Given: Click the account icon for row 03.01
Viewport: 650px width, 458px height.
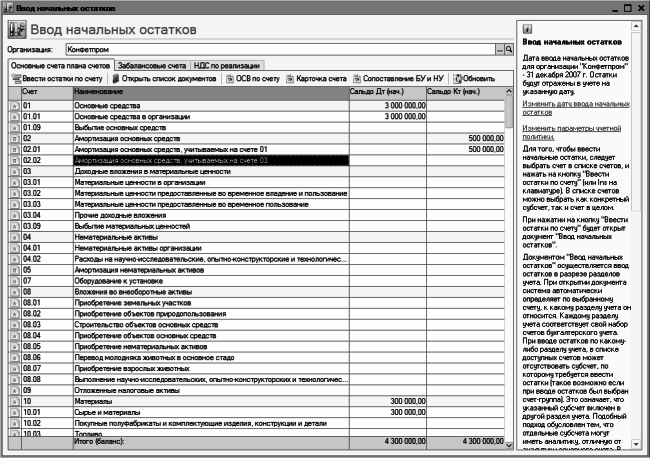Looking at the screenshot, I should tap(15, 182).
